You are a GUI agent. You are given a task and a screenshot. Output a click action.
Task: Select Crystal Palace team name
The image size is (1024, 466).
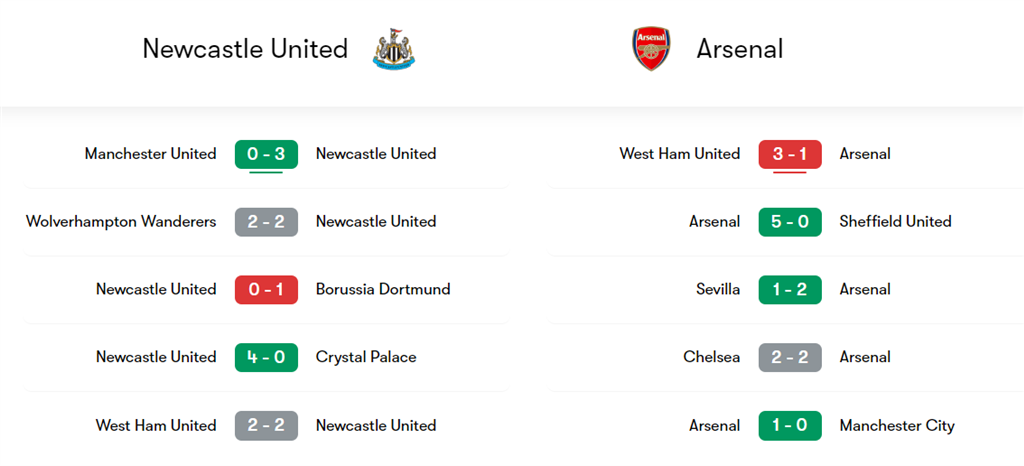[x=366, y=357]
